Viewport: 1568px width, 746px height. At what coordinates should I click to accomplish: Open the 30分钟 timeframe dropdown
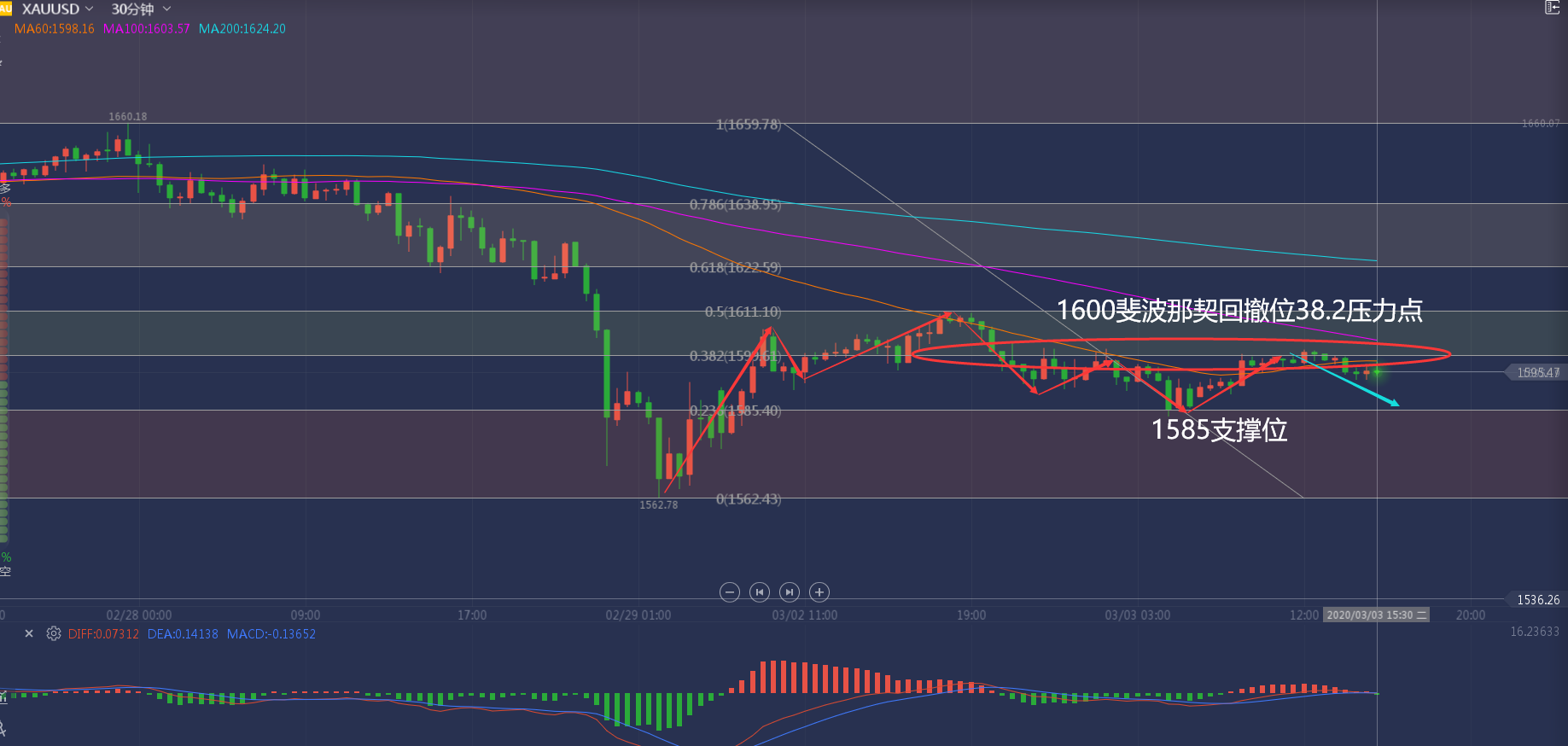tap(141, 9)
